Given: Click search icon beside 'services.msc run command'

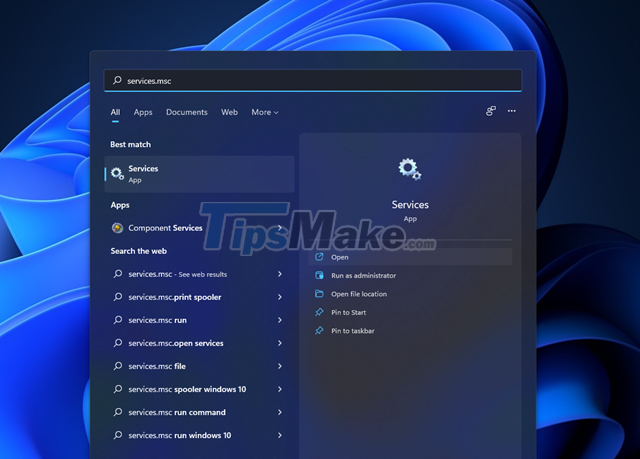Looking at the screenshot, I should 118,412.
